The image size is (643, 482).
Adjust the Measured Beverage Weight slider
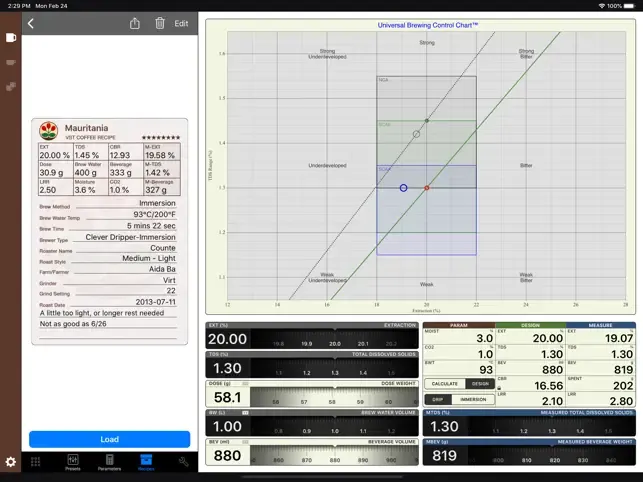pos(552,456)
